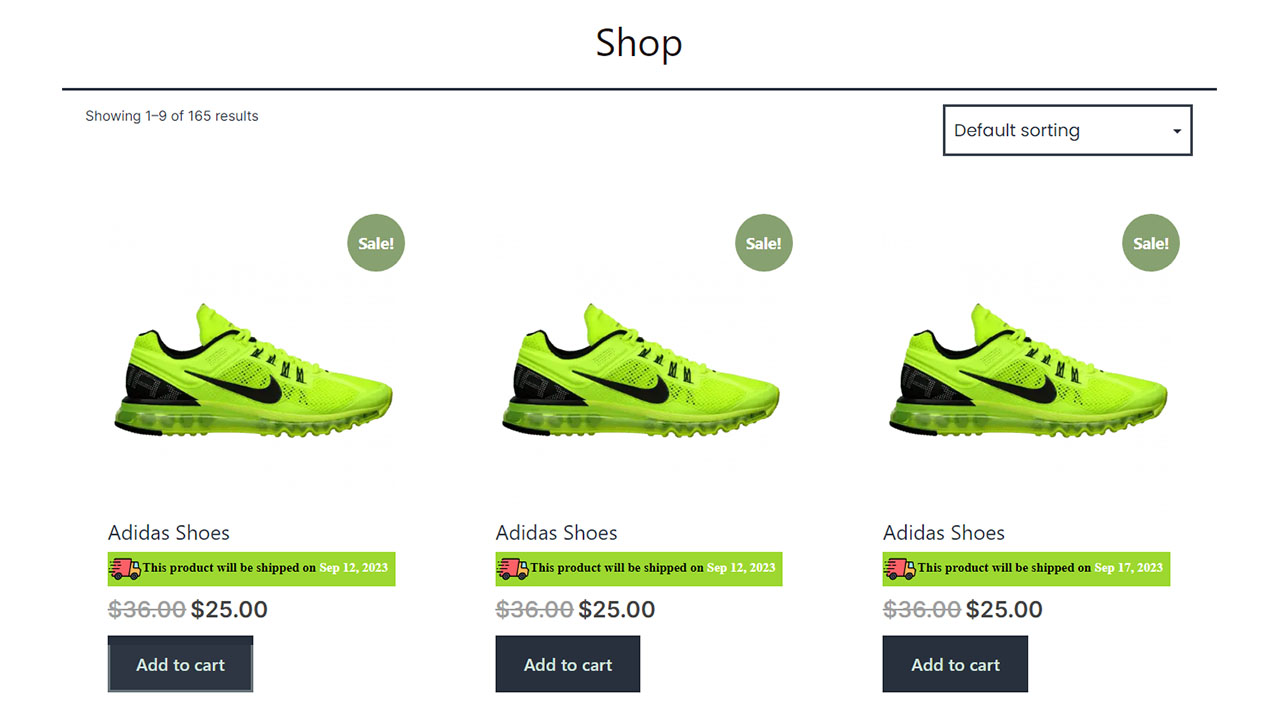Click the sorting dropdown arrow
The width and height of the screenshot is (1280, 720).
click(x=1177, y=131)
